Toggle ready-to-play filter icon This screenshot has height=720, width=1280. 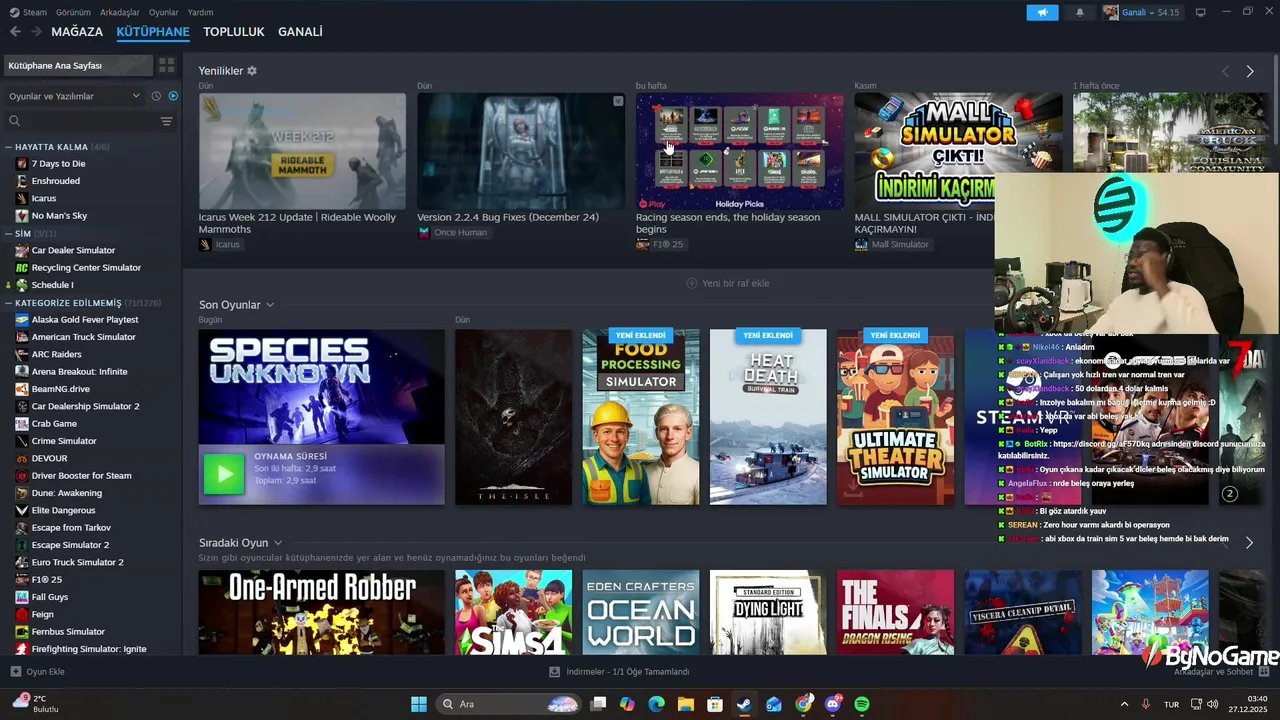173,96
